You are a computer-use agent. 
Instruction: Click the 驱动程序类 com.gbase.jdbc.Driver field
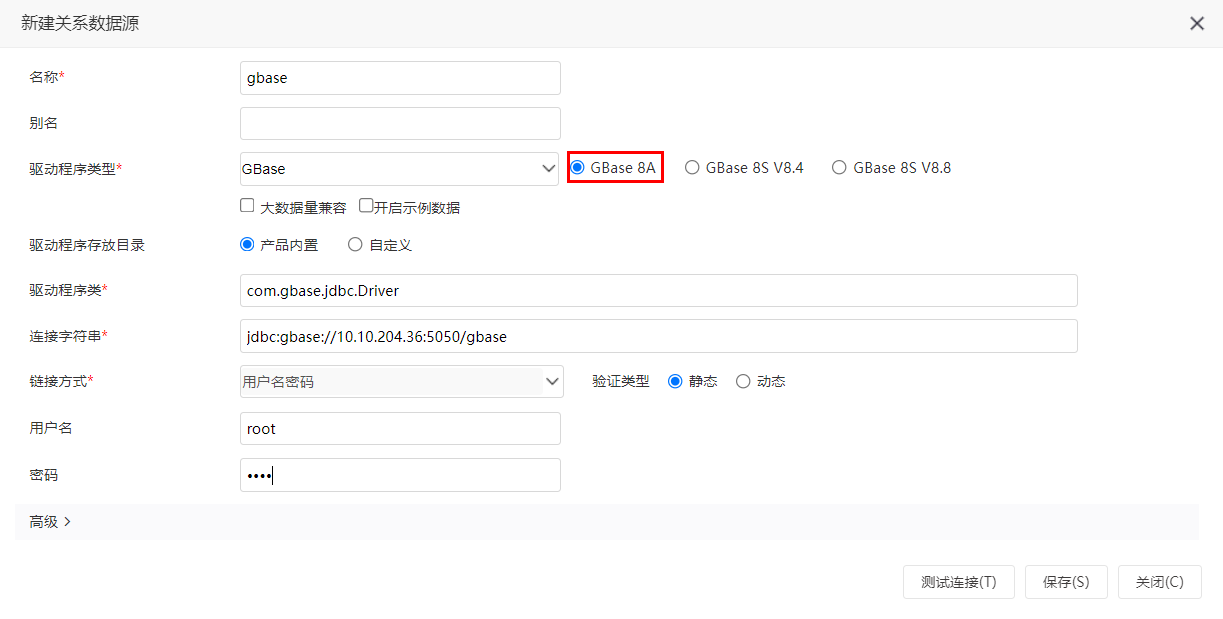point(659,290)
